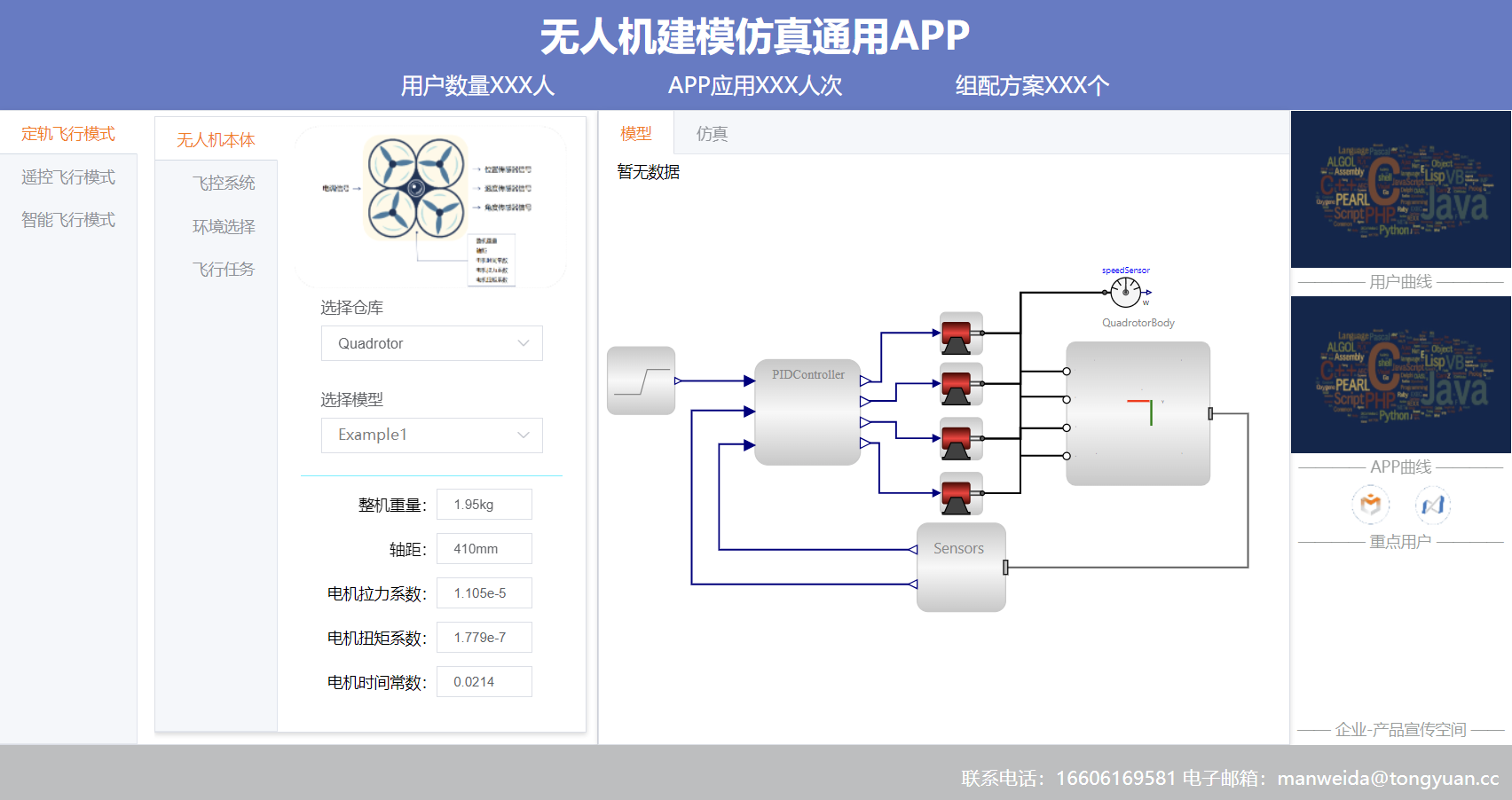
Task: Click the QuadrotorBody text label
Action: (1138, 323)
